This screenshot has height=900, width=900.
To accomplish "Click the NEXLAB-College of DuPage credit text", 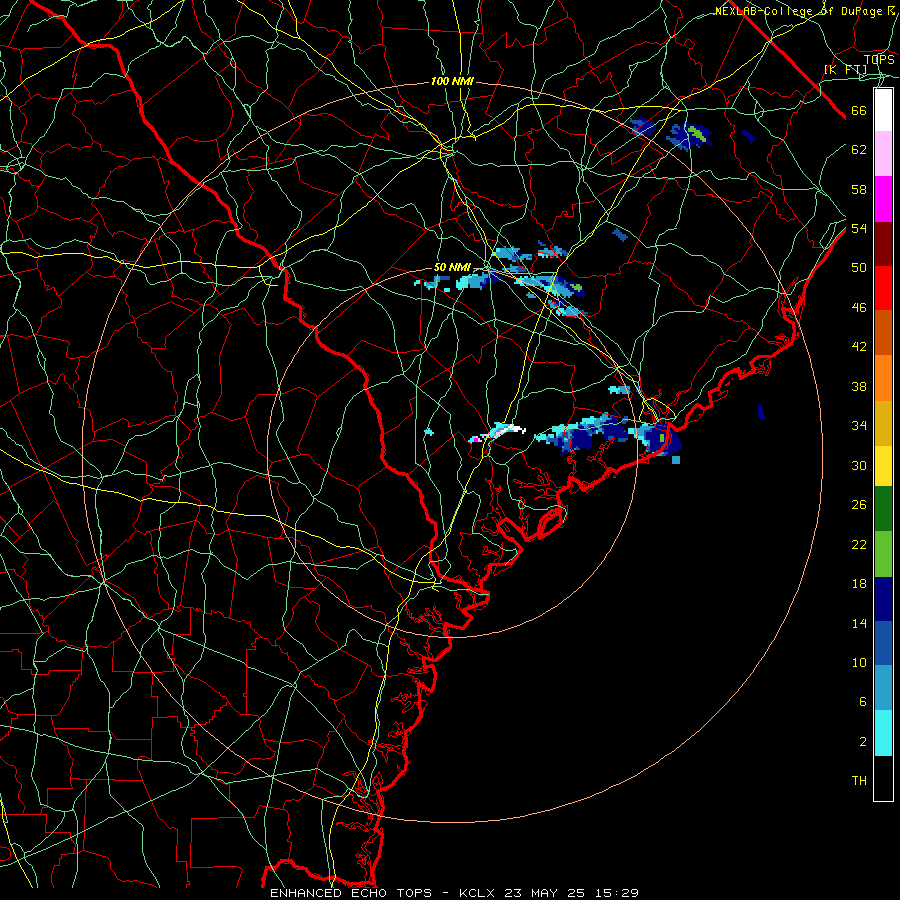I will [x=805, y=11].
